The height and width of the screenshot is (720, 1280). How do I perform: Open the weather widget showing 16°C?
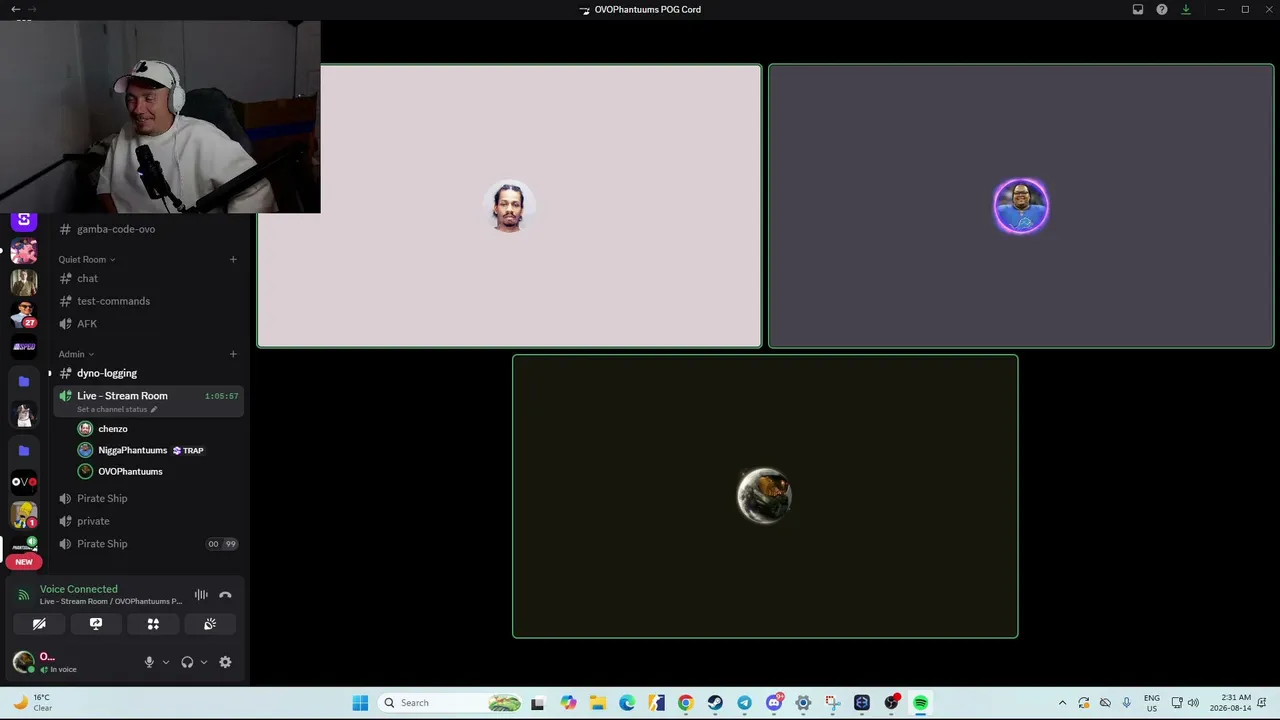(32, 703)
